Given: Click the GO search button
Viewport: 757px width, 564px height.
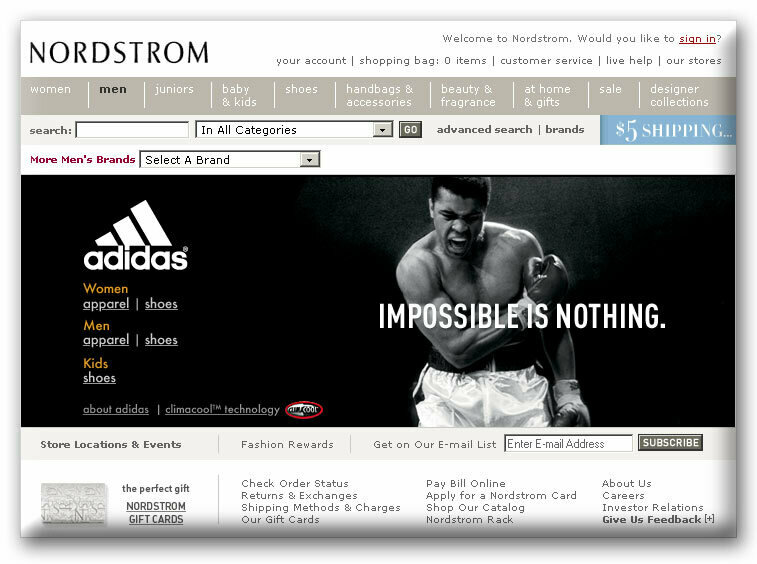Looking at the screenshot, I should tap(410, 129).
